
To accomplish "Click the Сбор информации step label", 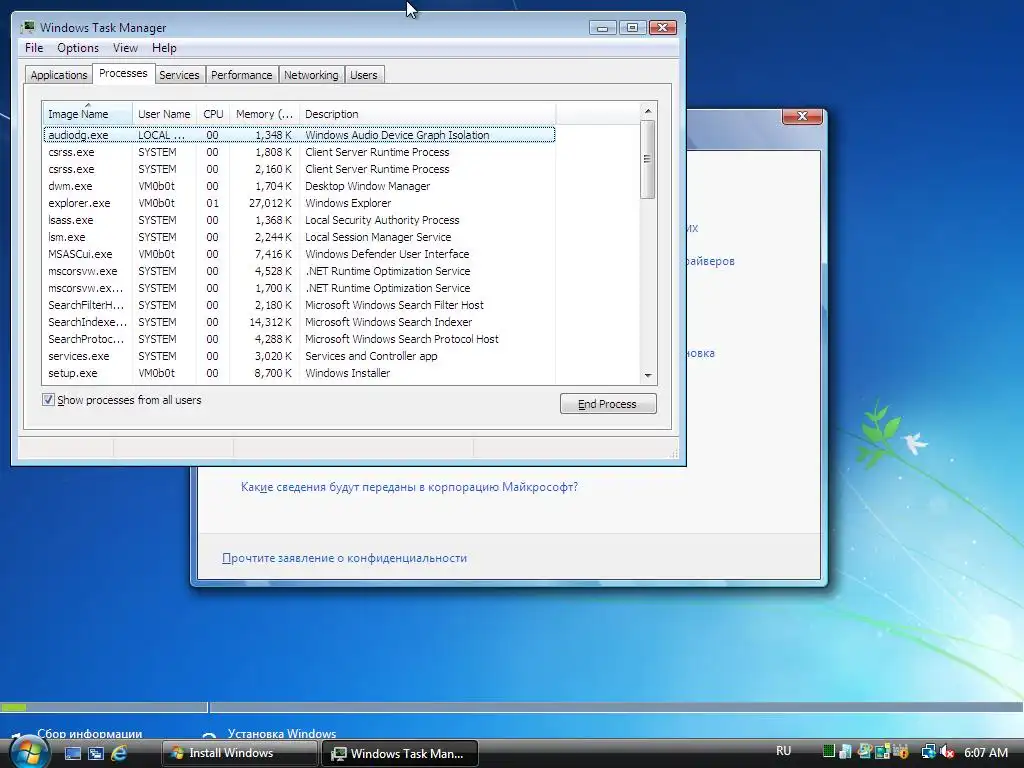I will 89,733.
